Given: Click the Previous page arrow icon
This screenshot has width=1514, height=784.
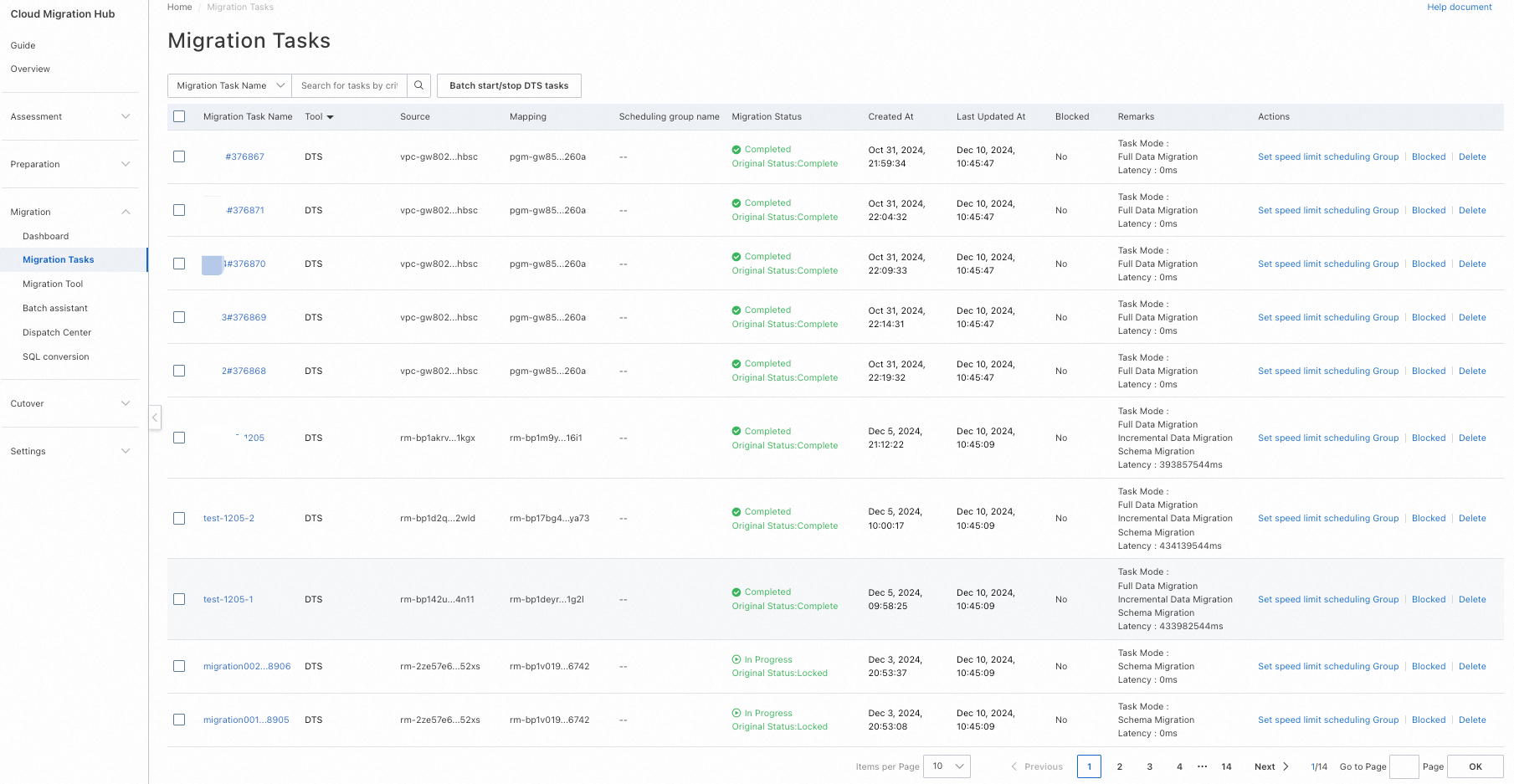Looking at the screenshot, I should 1014,766.
